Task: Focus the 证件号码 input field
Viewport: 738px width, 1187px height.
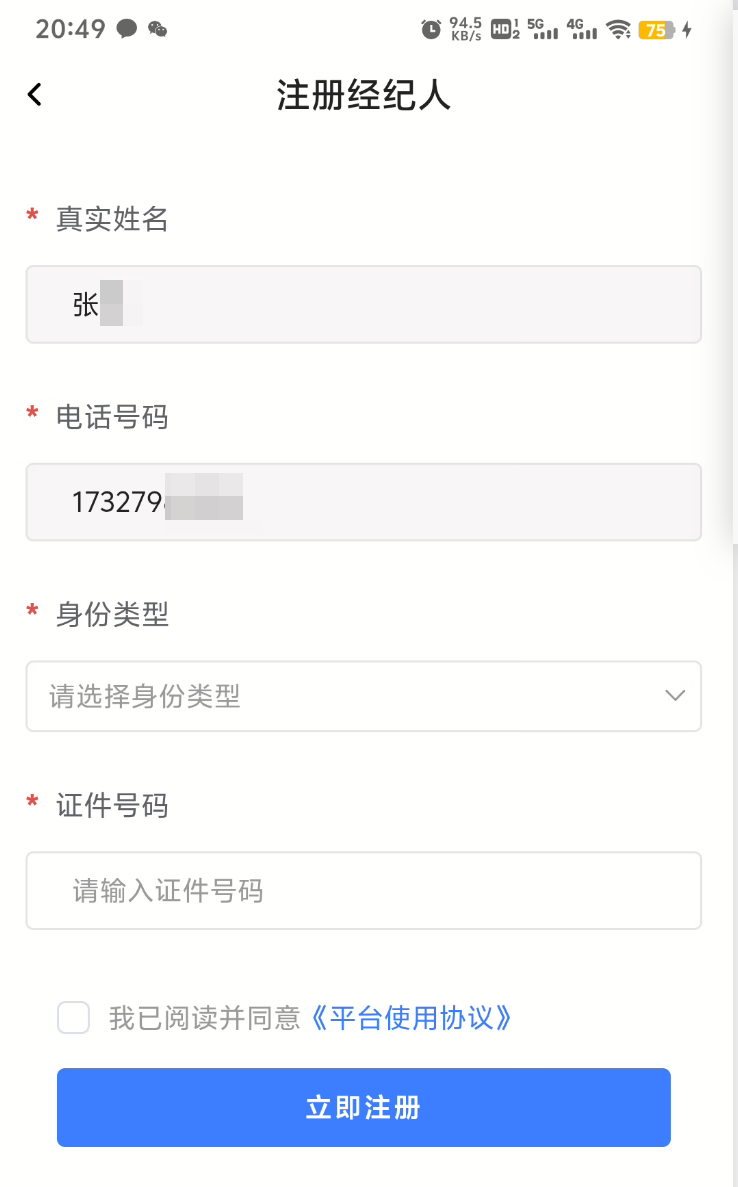Action: coord(363,890)
